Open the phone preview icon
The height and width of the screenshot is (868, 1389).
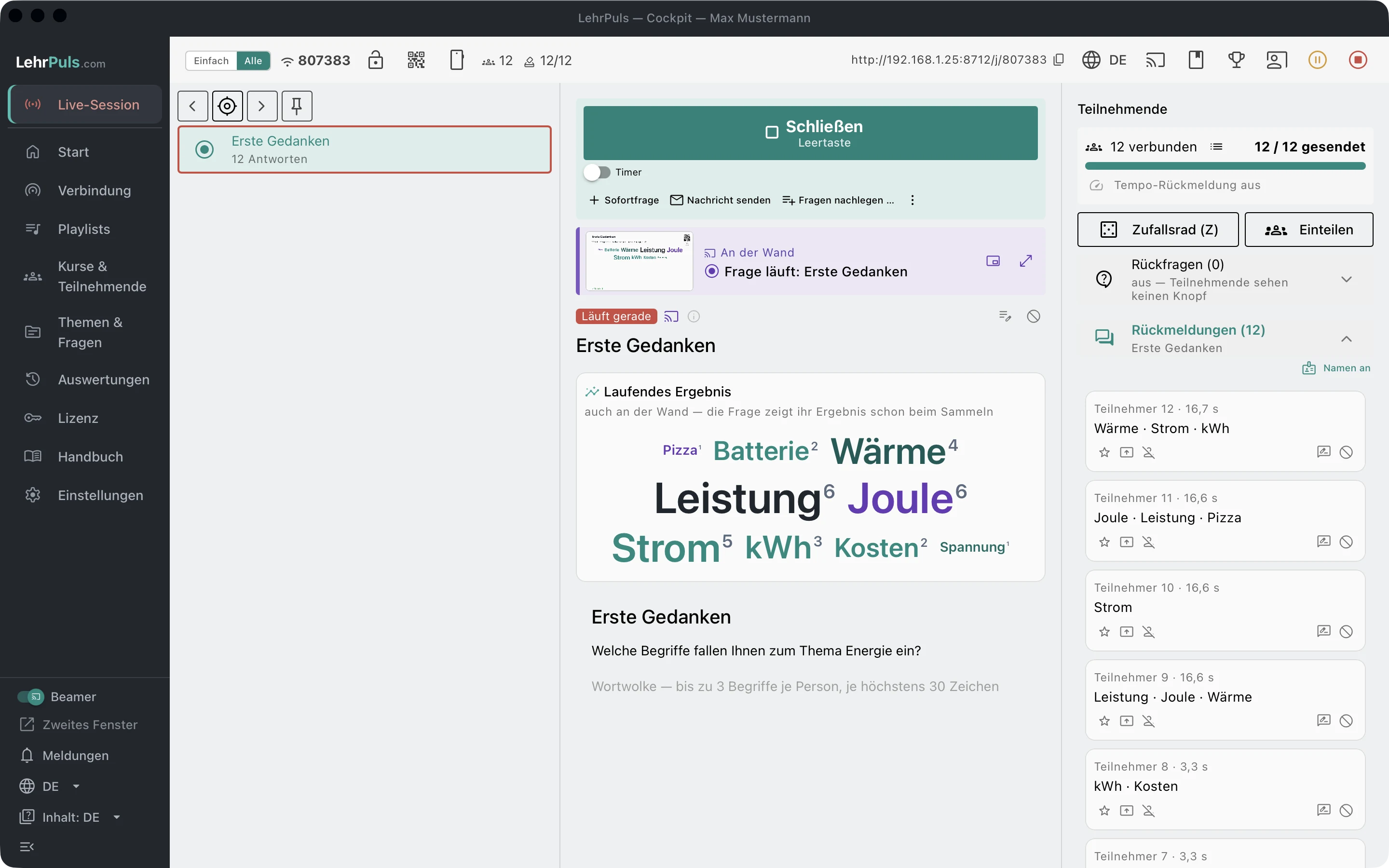[456, 60]
